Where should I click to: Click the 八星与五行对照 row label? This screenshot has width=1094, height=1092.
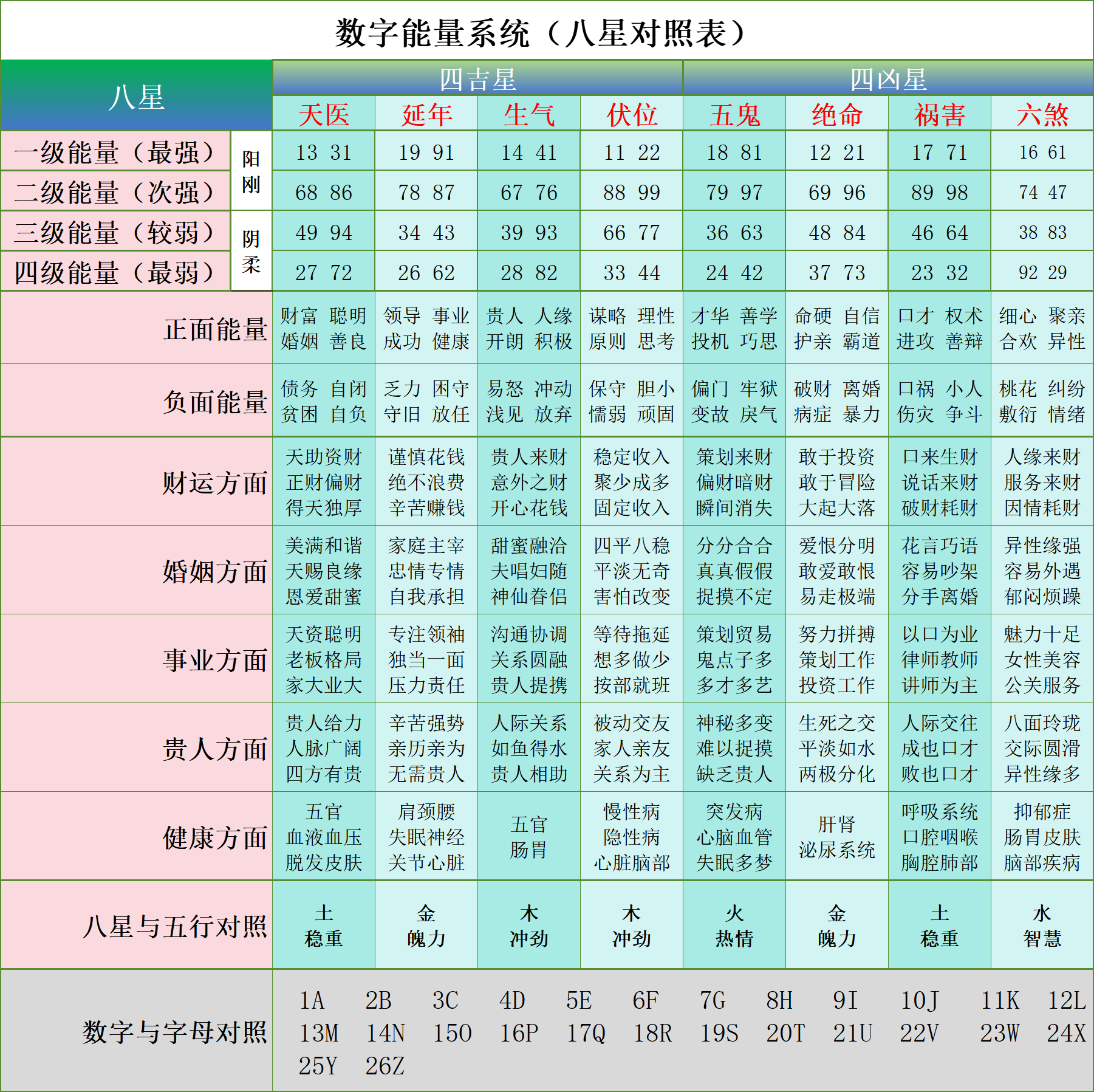tap(136, 925)
